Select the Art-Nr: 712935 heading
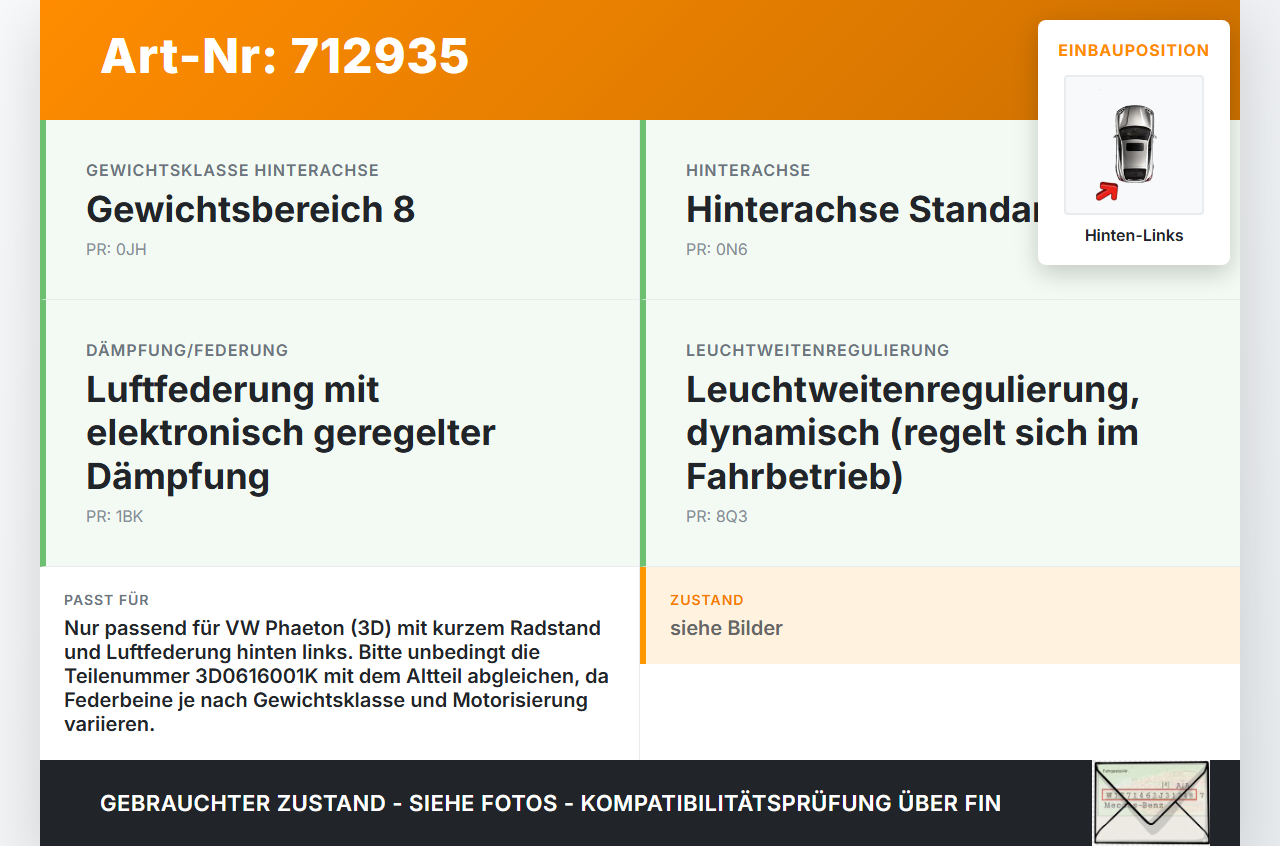This screenshot has width=1280, height=846. click(x=285, y=56)
